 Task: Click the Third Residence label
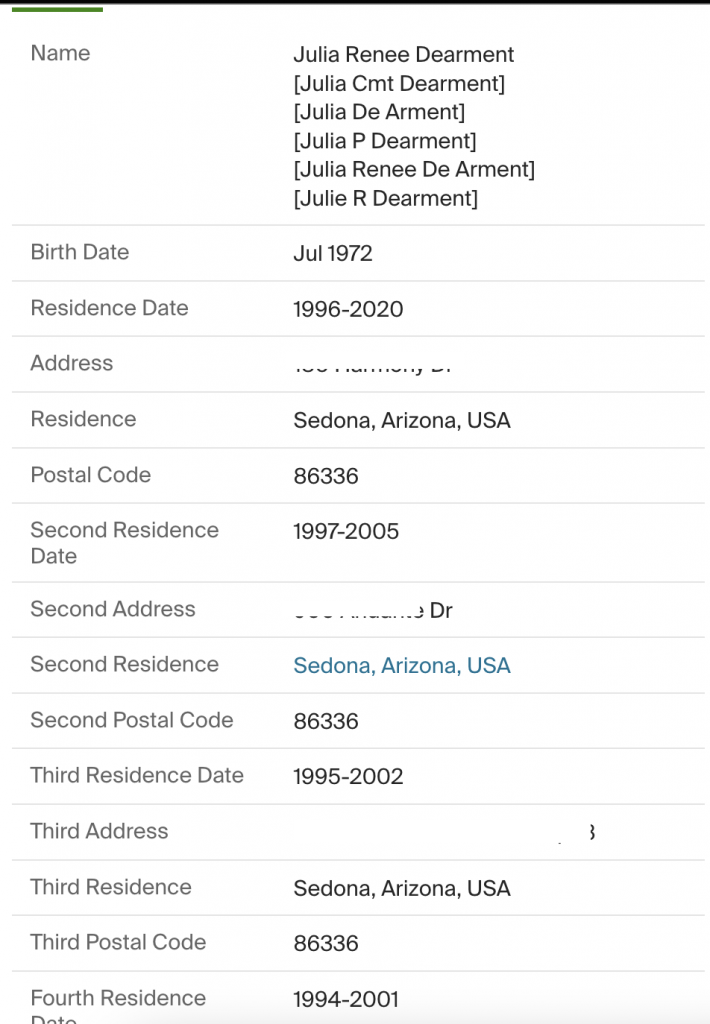[110, 887]
